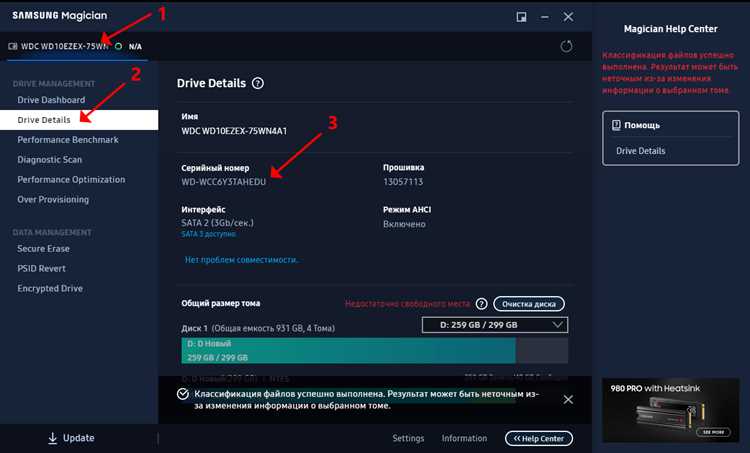Click the AHCI mode value Включено

pyautogui.click(x=404, y=224)
